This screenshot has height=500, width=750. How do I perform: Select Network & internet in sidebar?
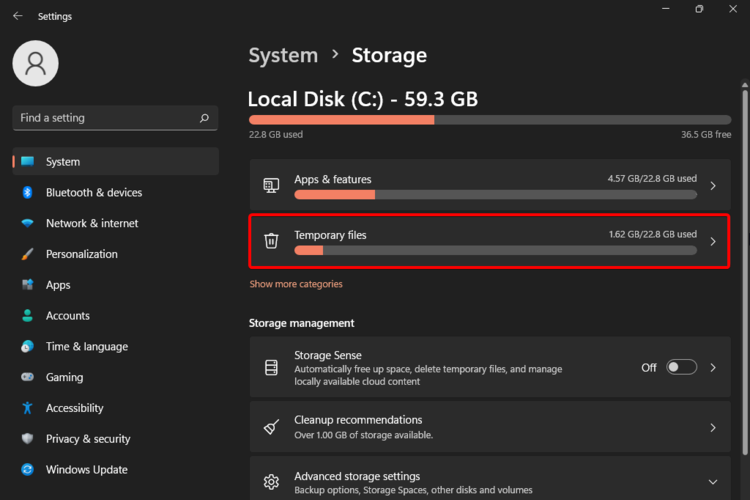pos(92,224)
